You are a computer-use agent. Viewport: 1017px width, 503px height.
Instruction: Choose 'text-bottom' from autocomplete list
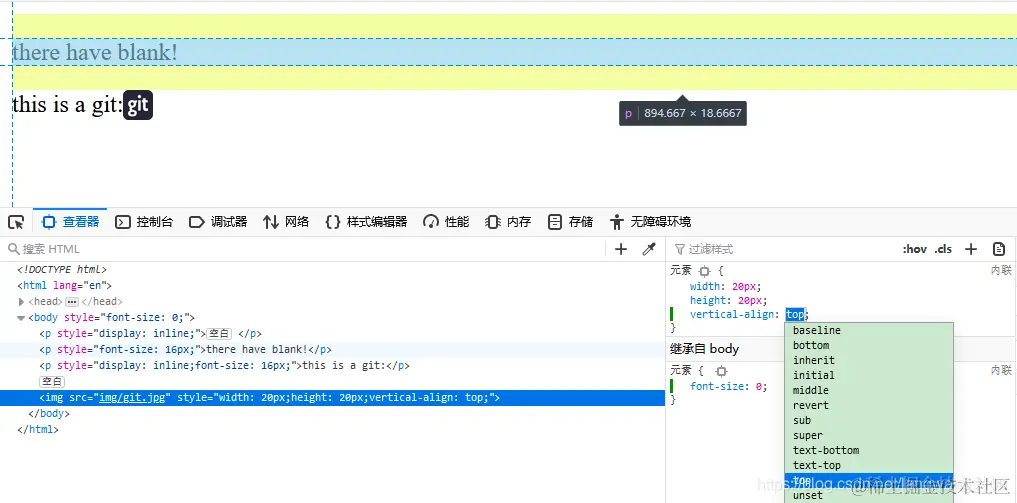[x=868, y=450]
